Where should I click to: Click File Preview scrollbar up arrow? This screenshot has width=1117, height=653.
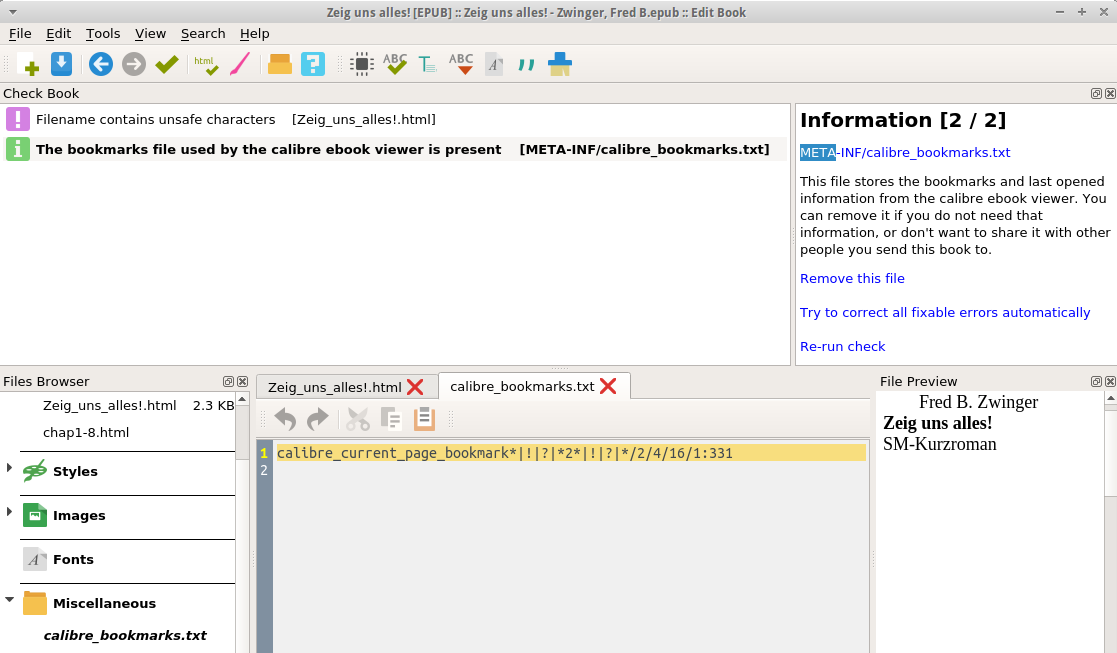[1110, 399]
